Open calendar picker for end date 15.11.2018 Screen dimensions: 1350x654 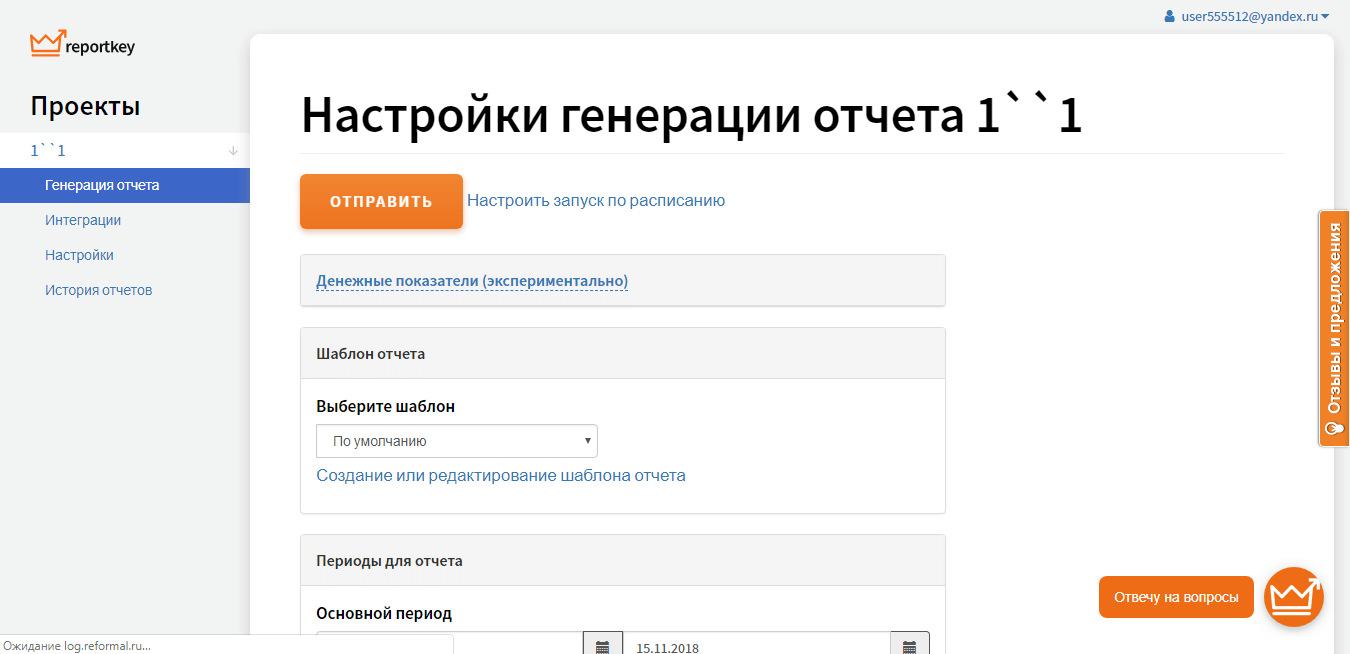[909, 645]
